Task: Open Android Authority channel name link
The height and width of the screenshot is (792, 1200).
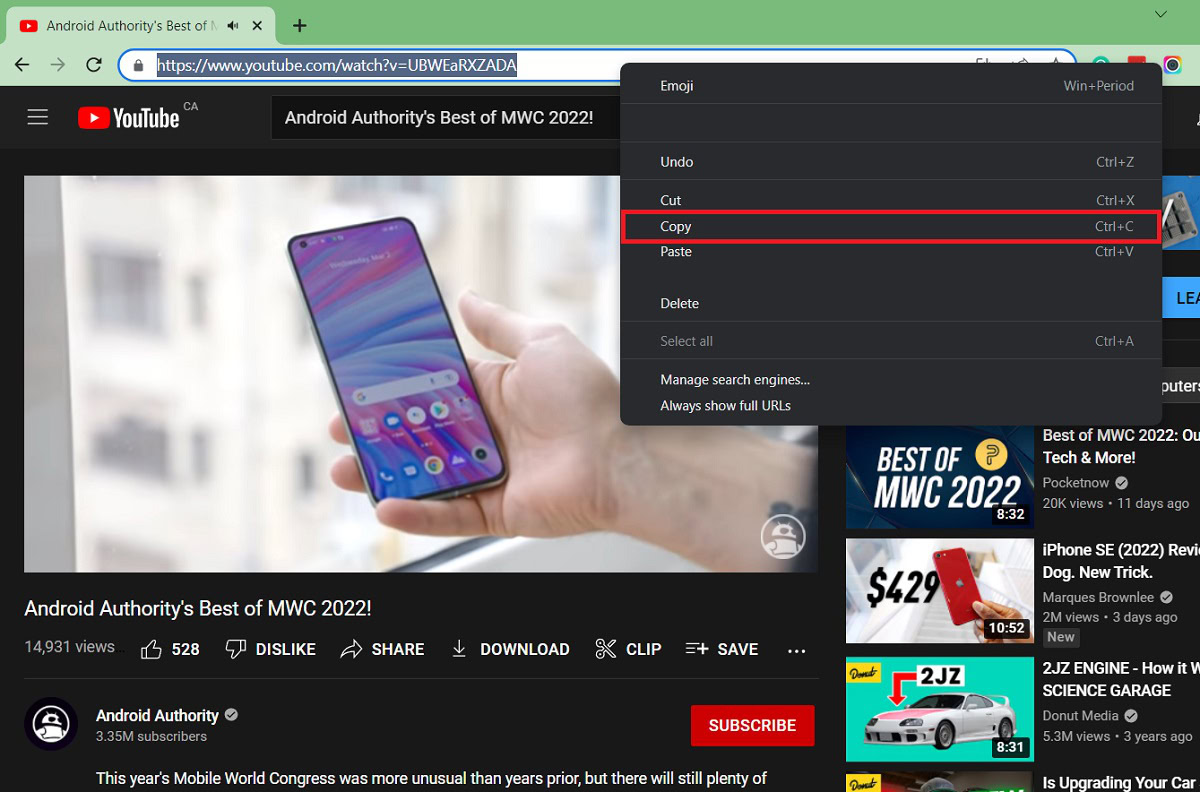Action: (157, 716)
